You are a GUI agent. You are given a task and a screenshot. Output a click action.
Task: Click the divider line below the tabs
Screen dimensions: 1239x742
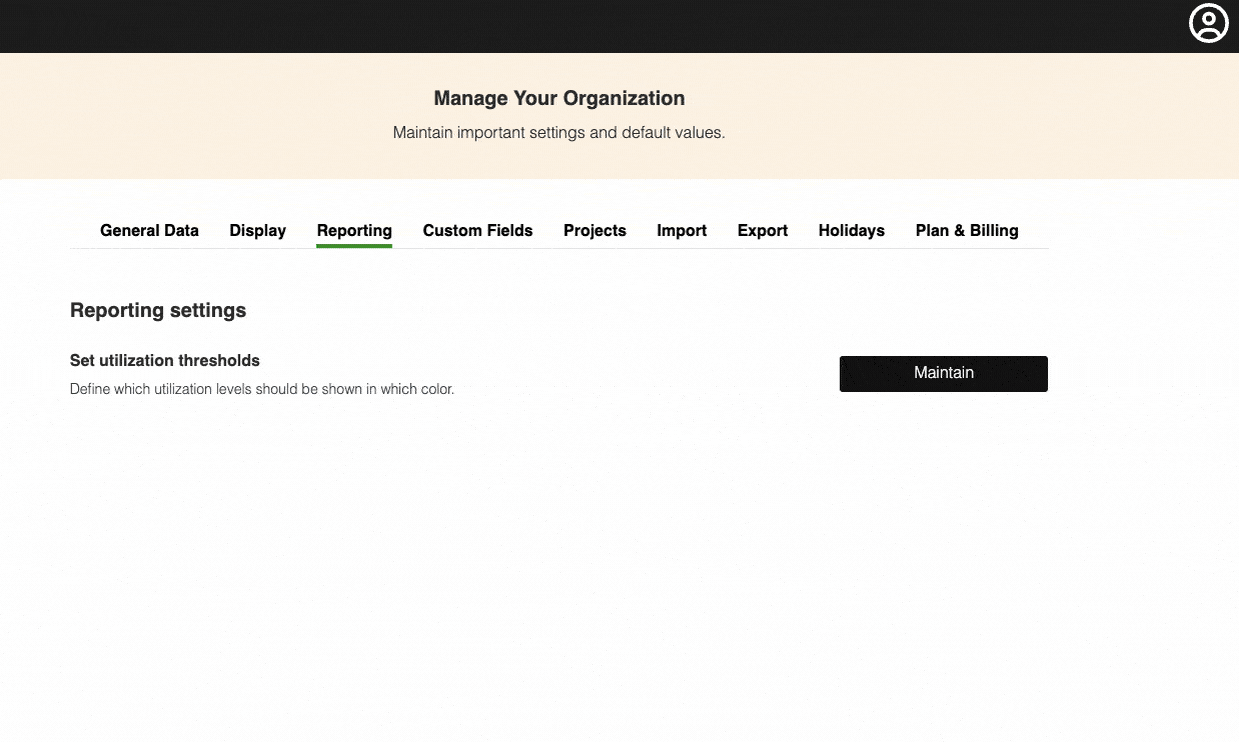pos(700,248)
